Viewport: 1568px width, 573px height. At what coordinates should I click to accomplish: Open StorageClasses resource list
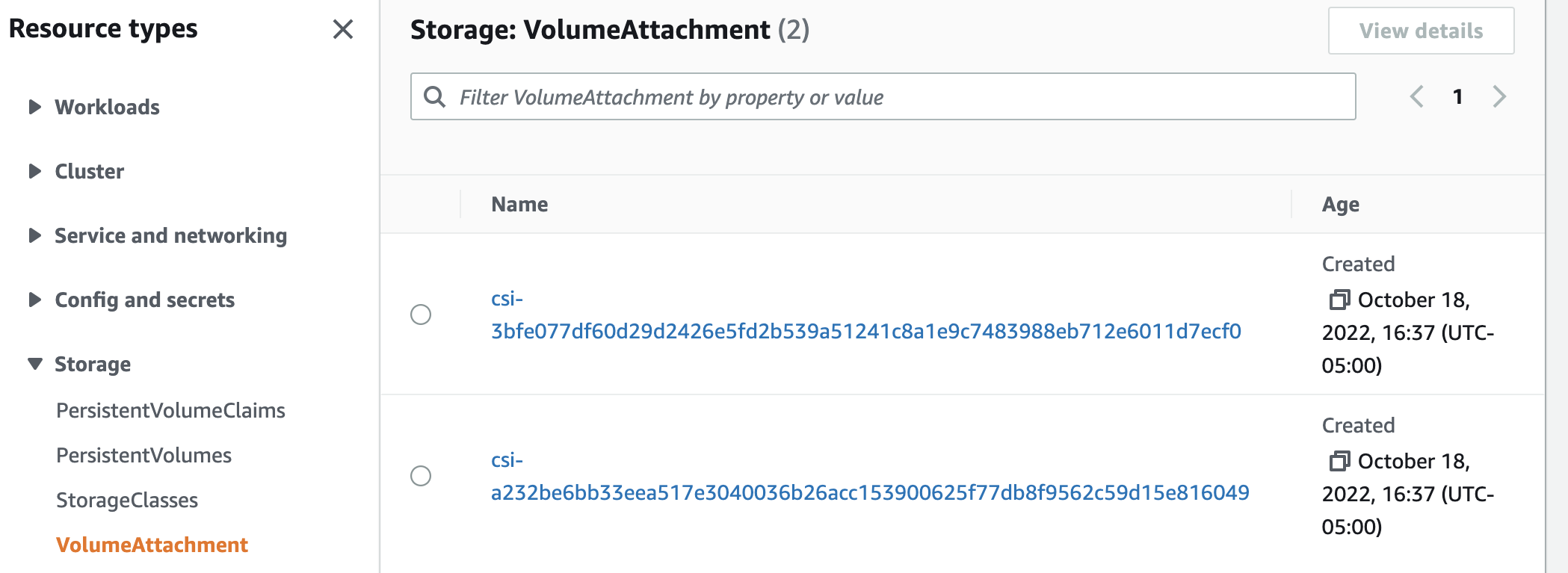coord(127,500)
